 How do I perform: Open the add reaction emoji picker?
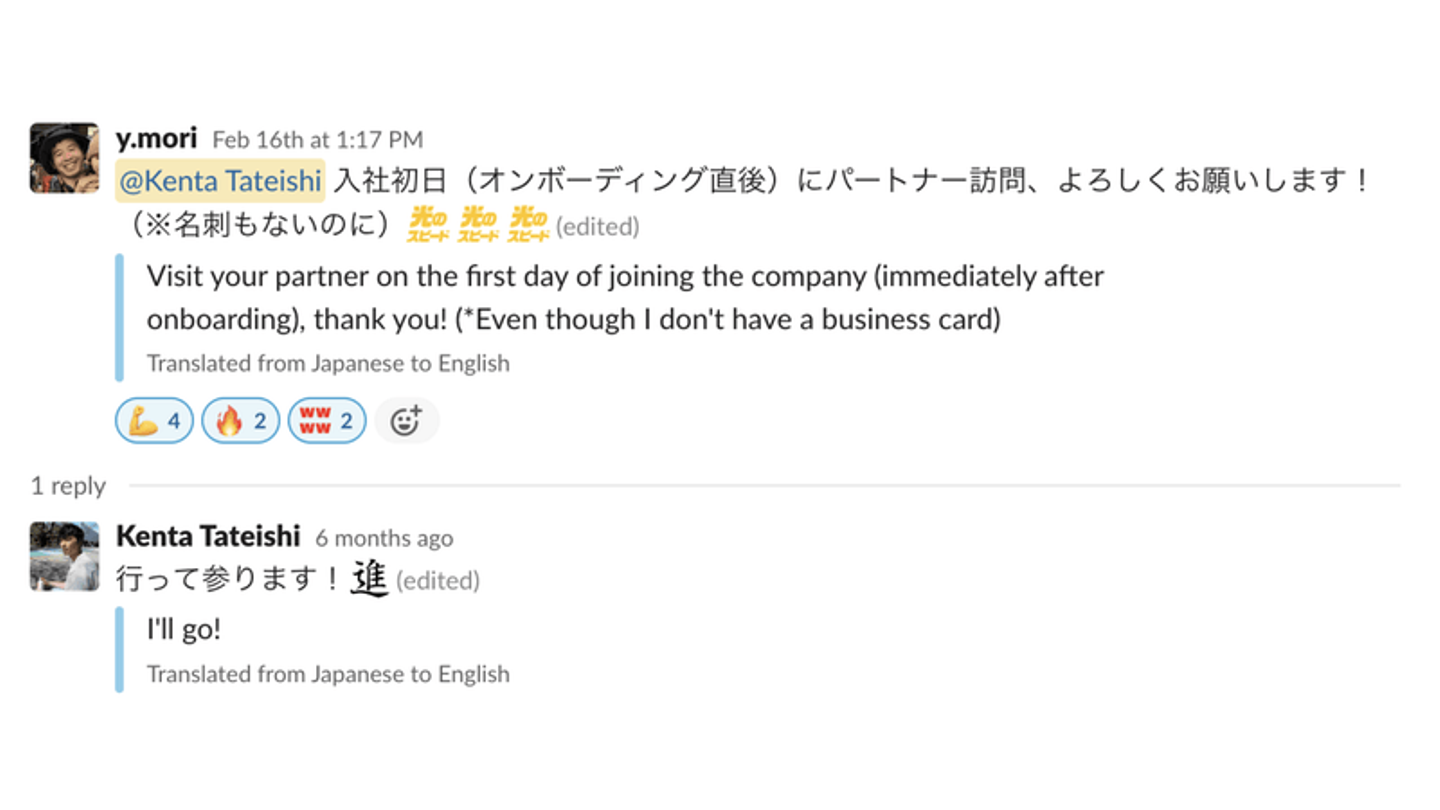click(406, 421)
